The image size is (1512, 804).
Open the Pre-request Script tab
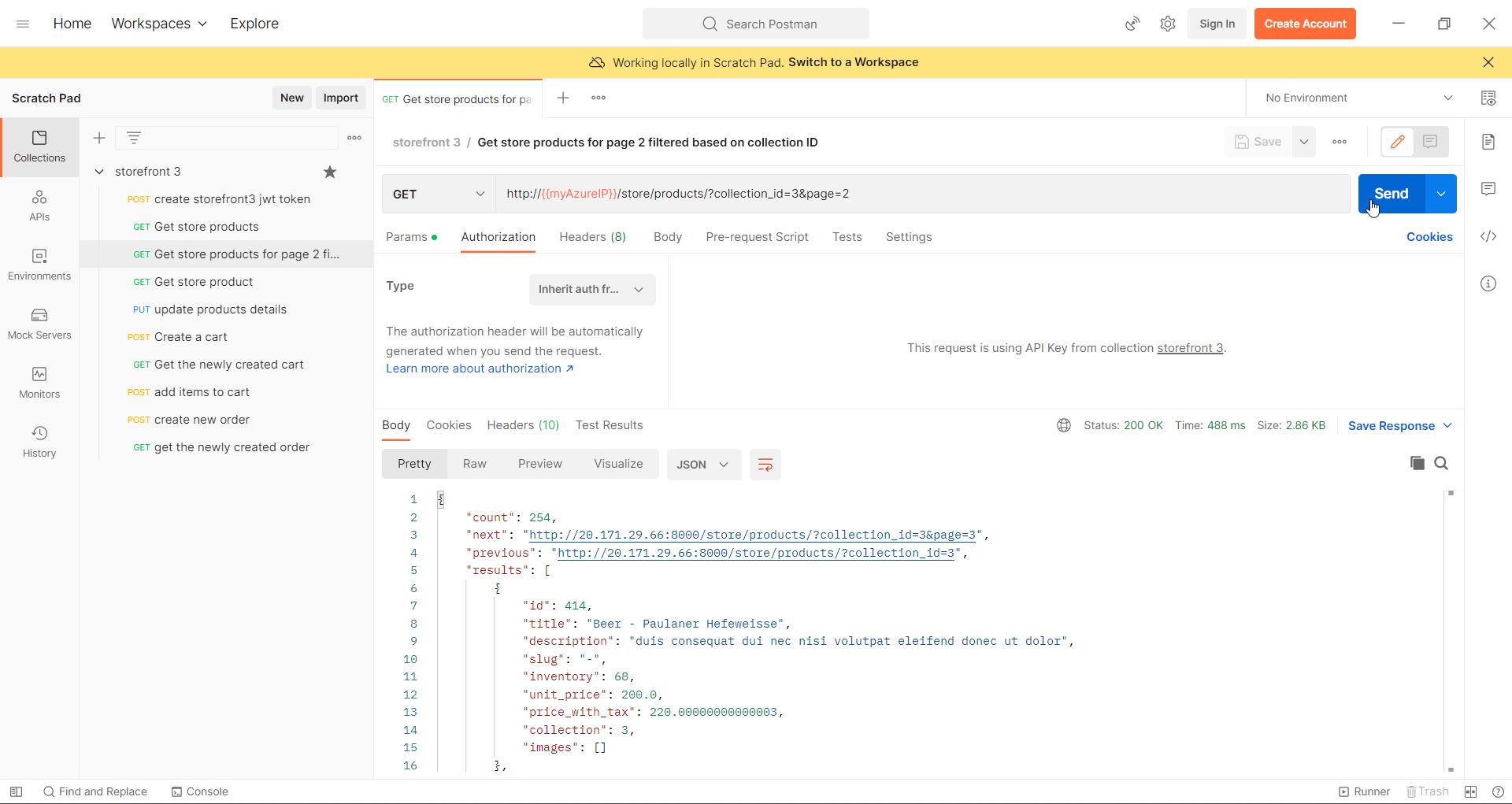coord(757,237)
